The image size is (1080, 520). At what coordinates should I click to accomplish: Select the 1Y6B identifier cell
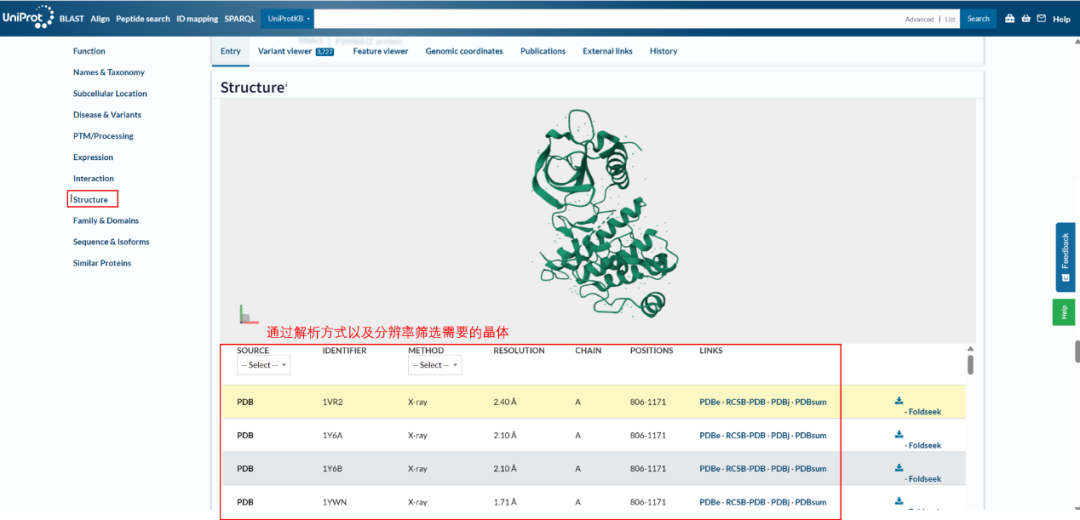click(333, 468)
